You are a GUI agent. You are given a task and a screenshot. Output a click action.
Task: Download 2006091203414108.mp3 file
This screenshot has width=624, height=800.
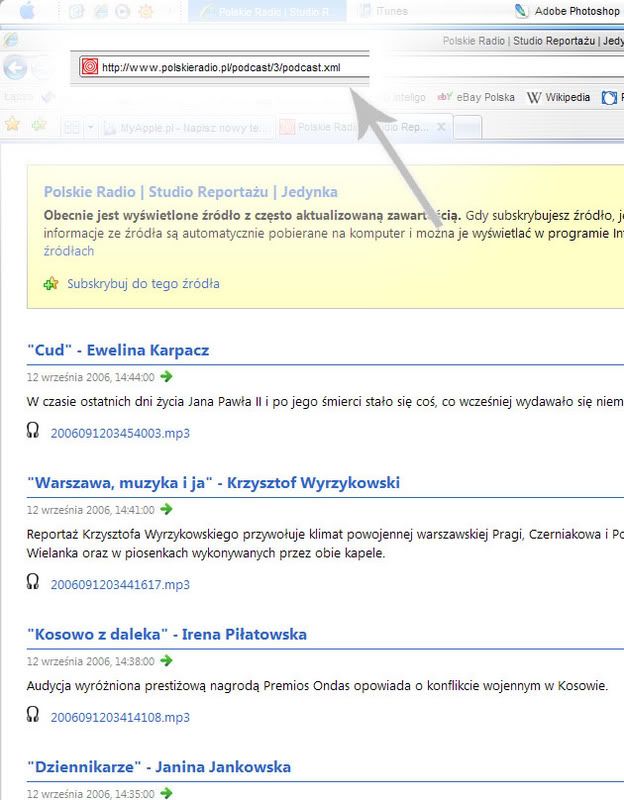click(x=120, y=717)
